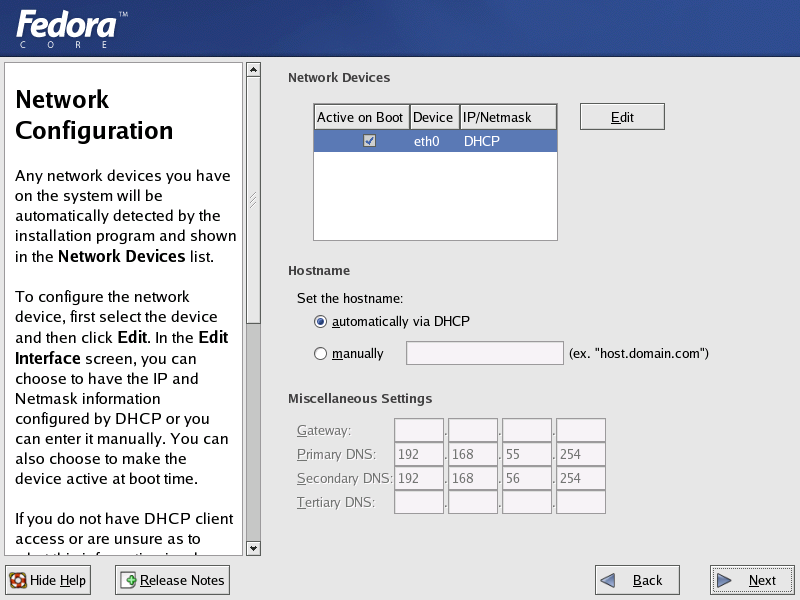The image size is (800, 600).
Task: Click the help panel scroll down arrow
Action: coord(253,548)
